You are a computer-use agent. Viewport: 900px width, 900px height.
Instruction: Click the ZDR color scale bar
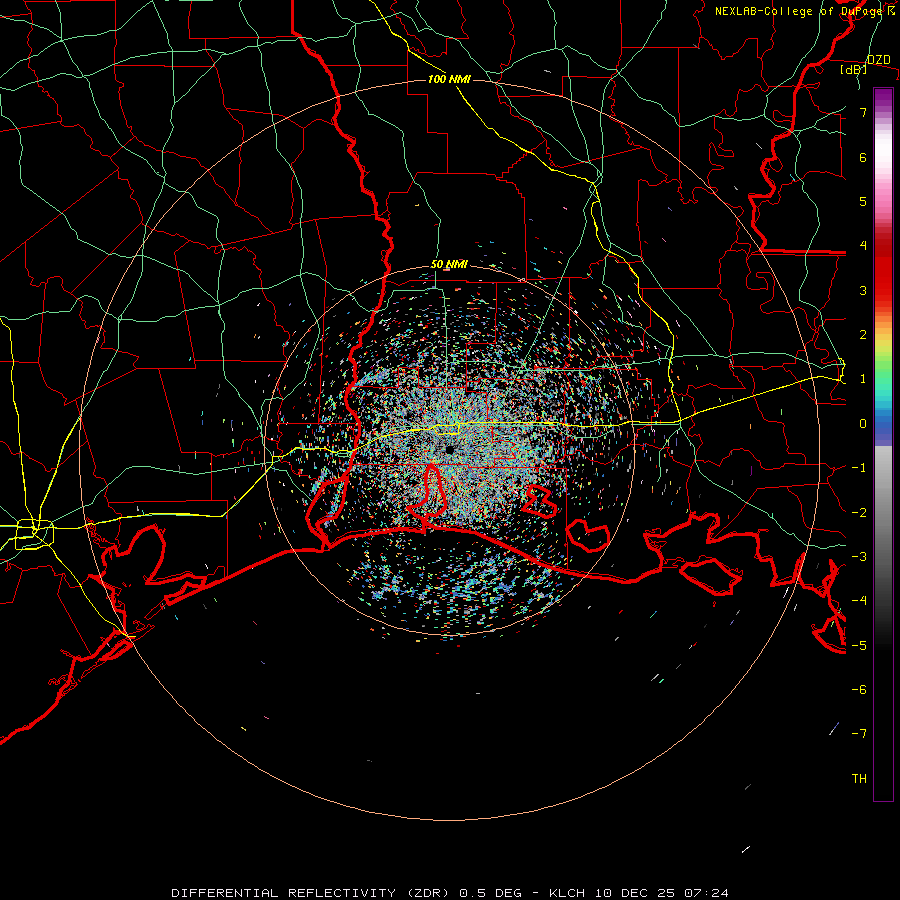click(x=883, y=444)
